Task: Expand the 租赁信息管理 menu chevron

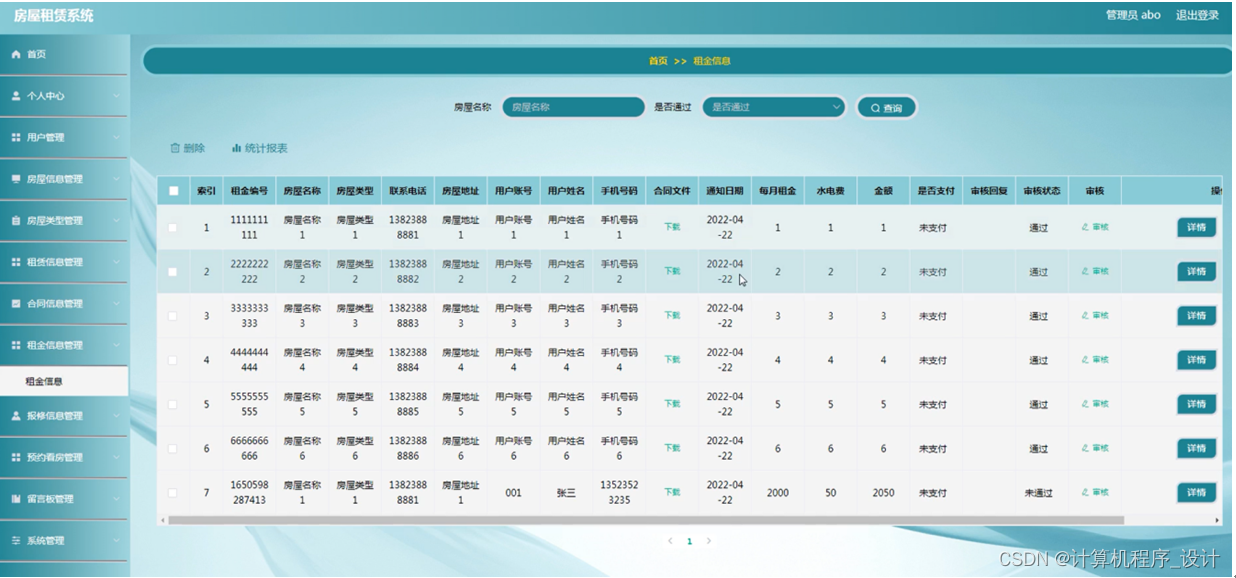Action: point(117,262)
